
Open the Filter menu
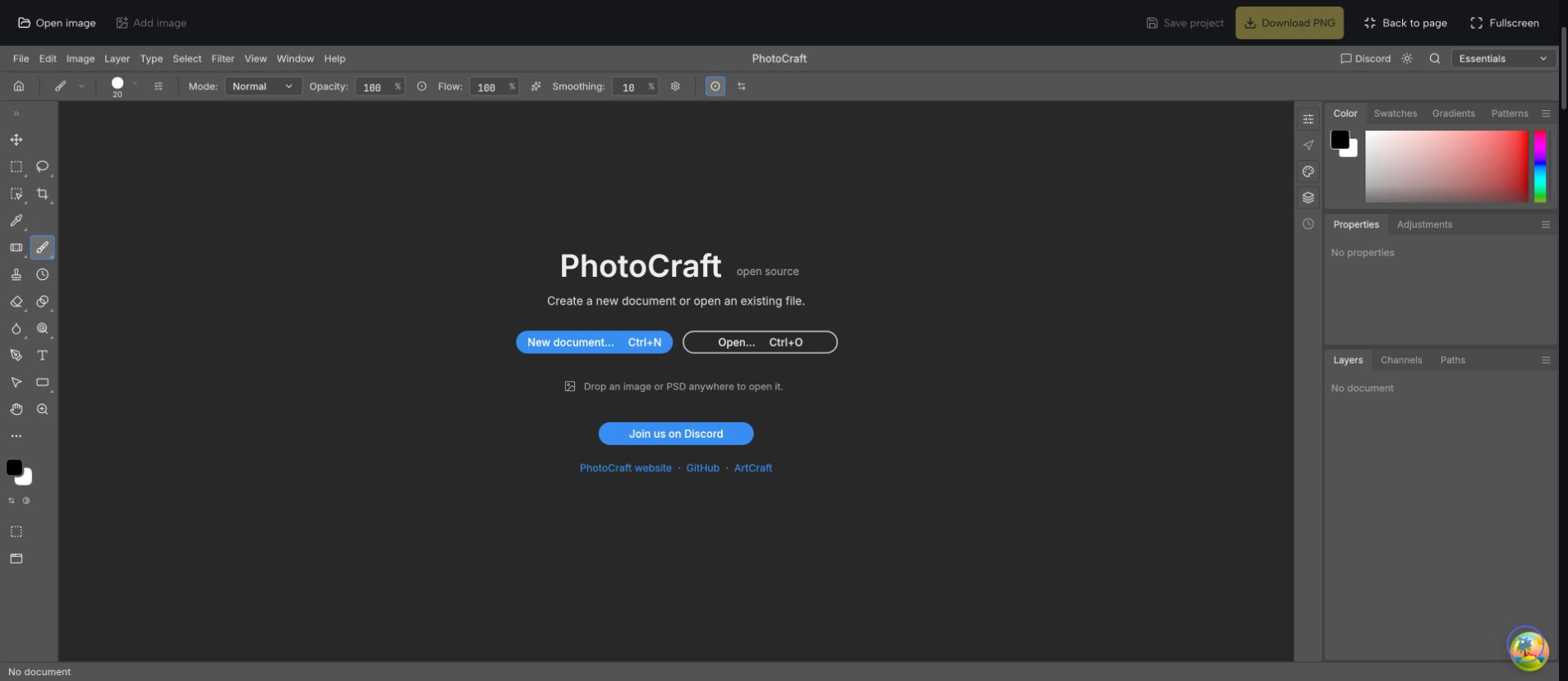(x=223, y=58)
